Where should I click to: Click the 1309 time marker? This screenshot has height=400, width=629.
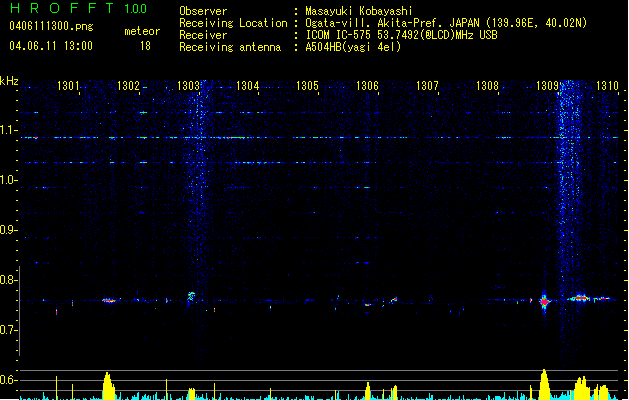(547, 85)
